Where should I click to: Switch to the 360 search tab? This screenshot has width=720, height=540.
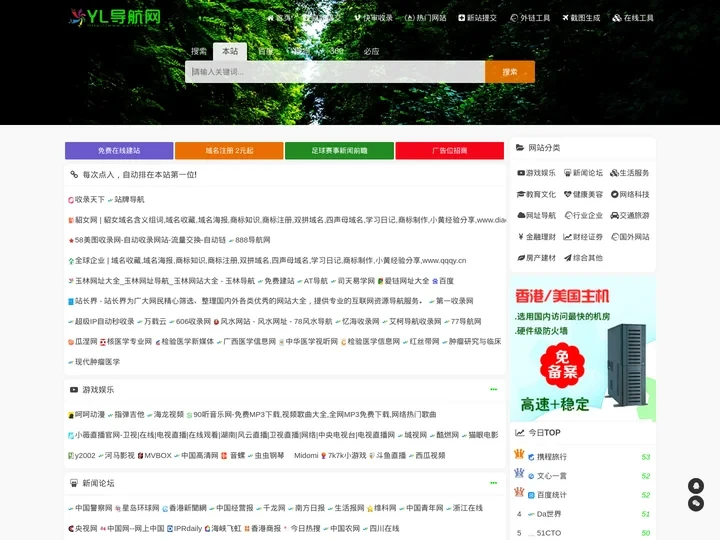click(337, 51)
